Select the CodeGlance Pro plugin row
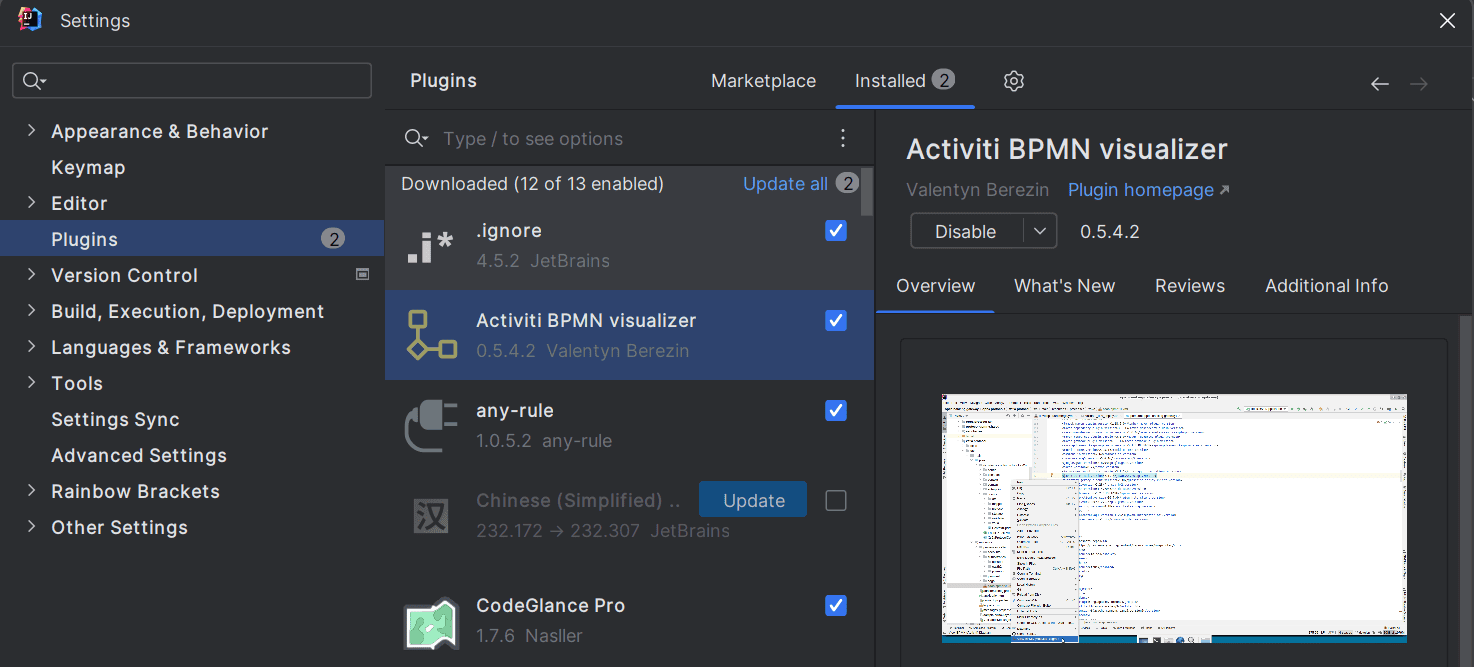Screen dimensions: 1474x667 (629, 620)
